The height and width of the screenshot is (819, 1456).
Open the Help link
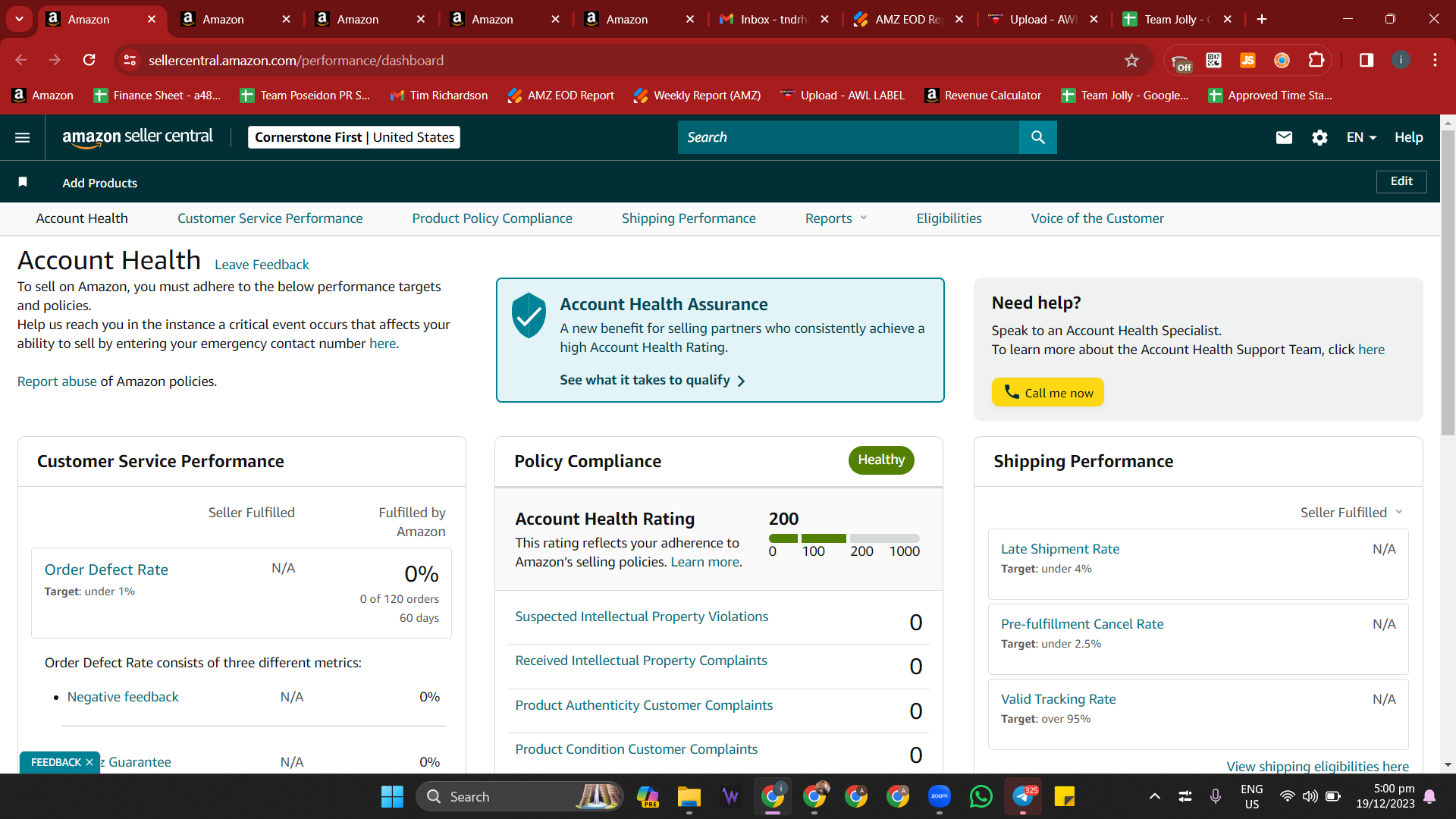(x=1408, y=137)
